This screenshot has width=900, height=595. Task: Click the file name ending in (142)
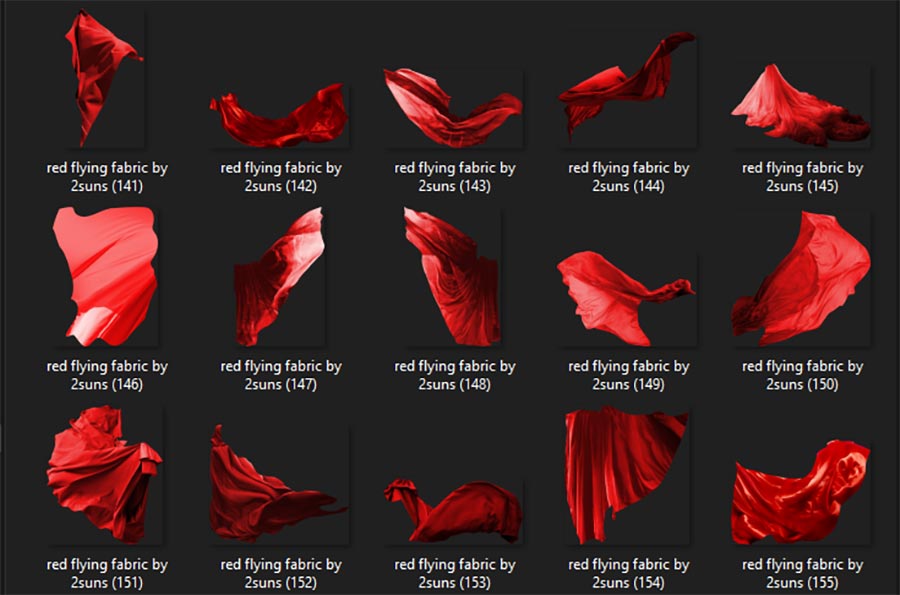[281, 177]
